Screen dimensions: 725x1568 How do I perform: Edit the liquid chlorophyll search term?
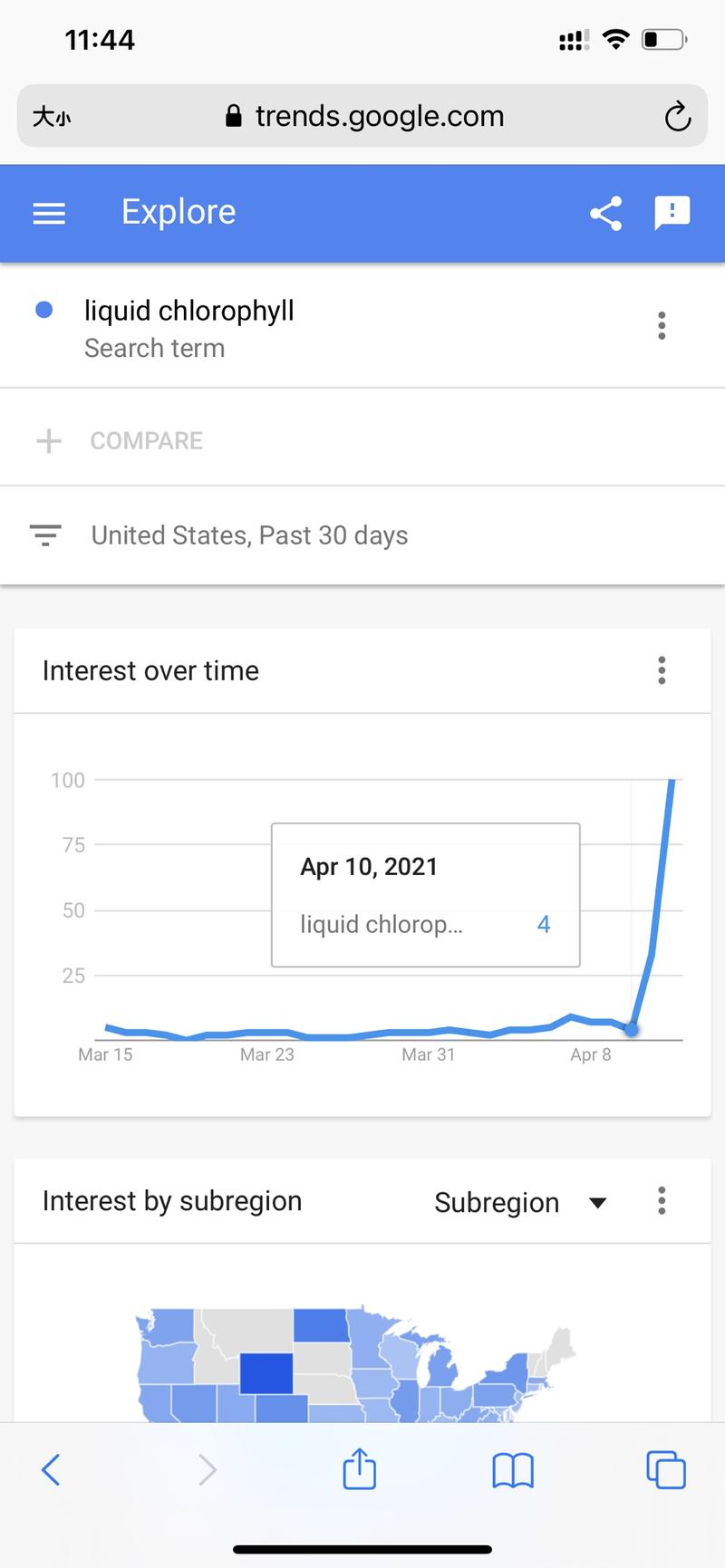click(x=188, y=311)
